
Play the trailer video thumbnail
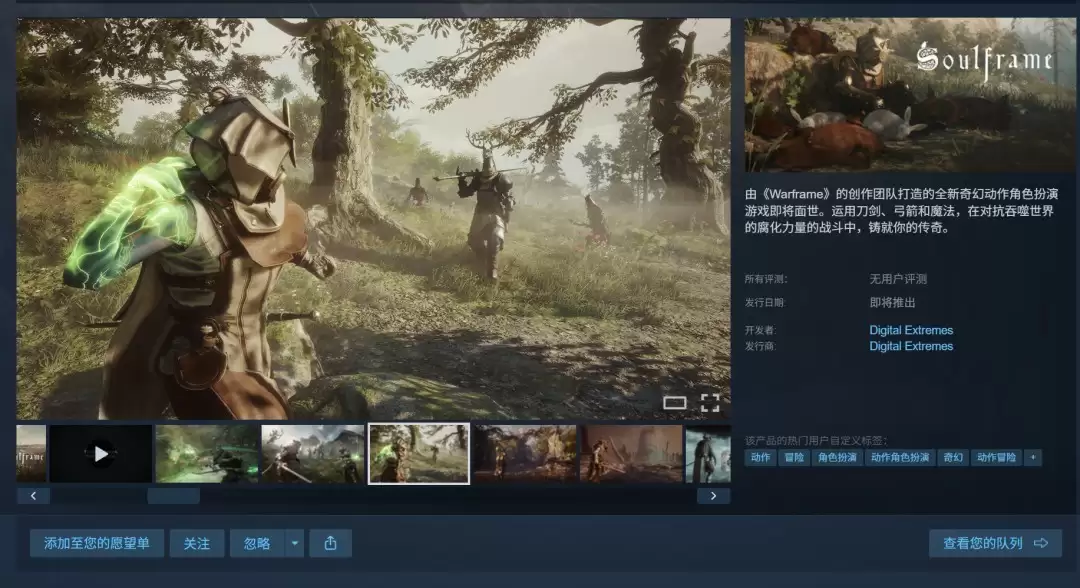click(x=101, y=454)
